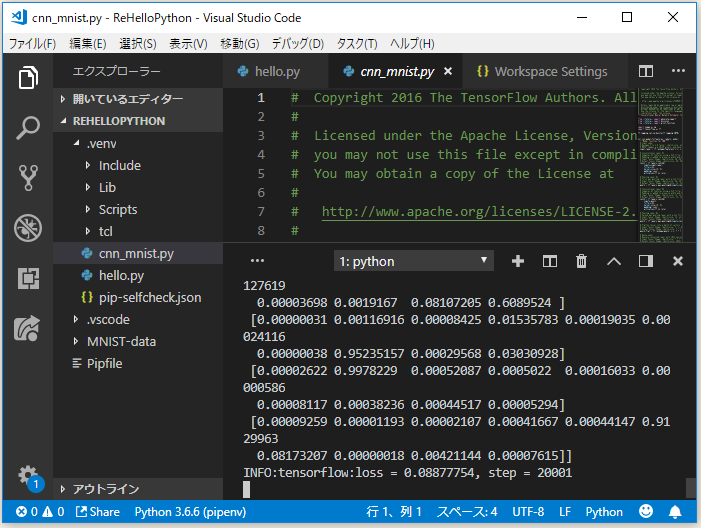Screen dimensions: 701x528
Task: Open the Explorer view in activity bar
Action: 28,77
